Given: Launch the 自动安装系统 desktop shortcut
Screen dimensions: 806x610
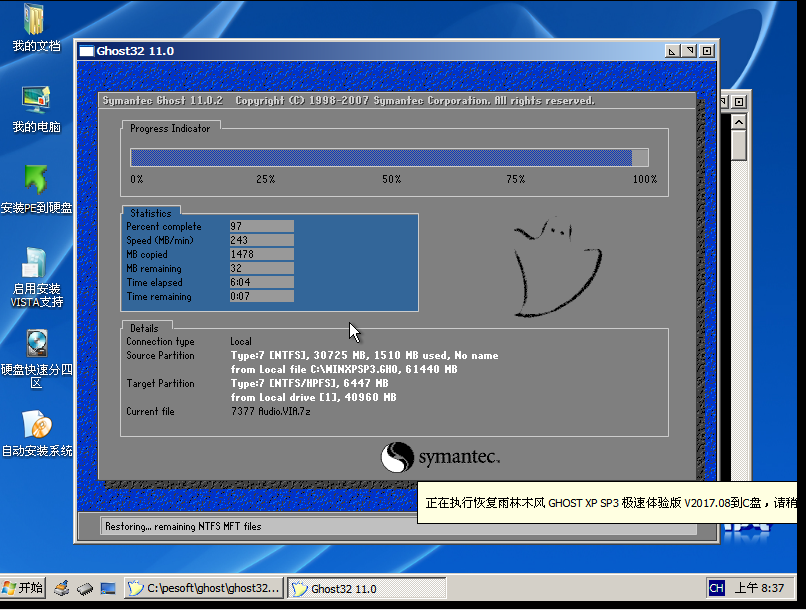Looking at the screenshot, I should click(36, 433).
